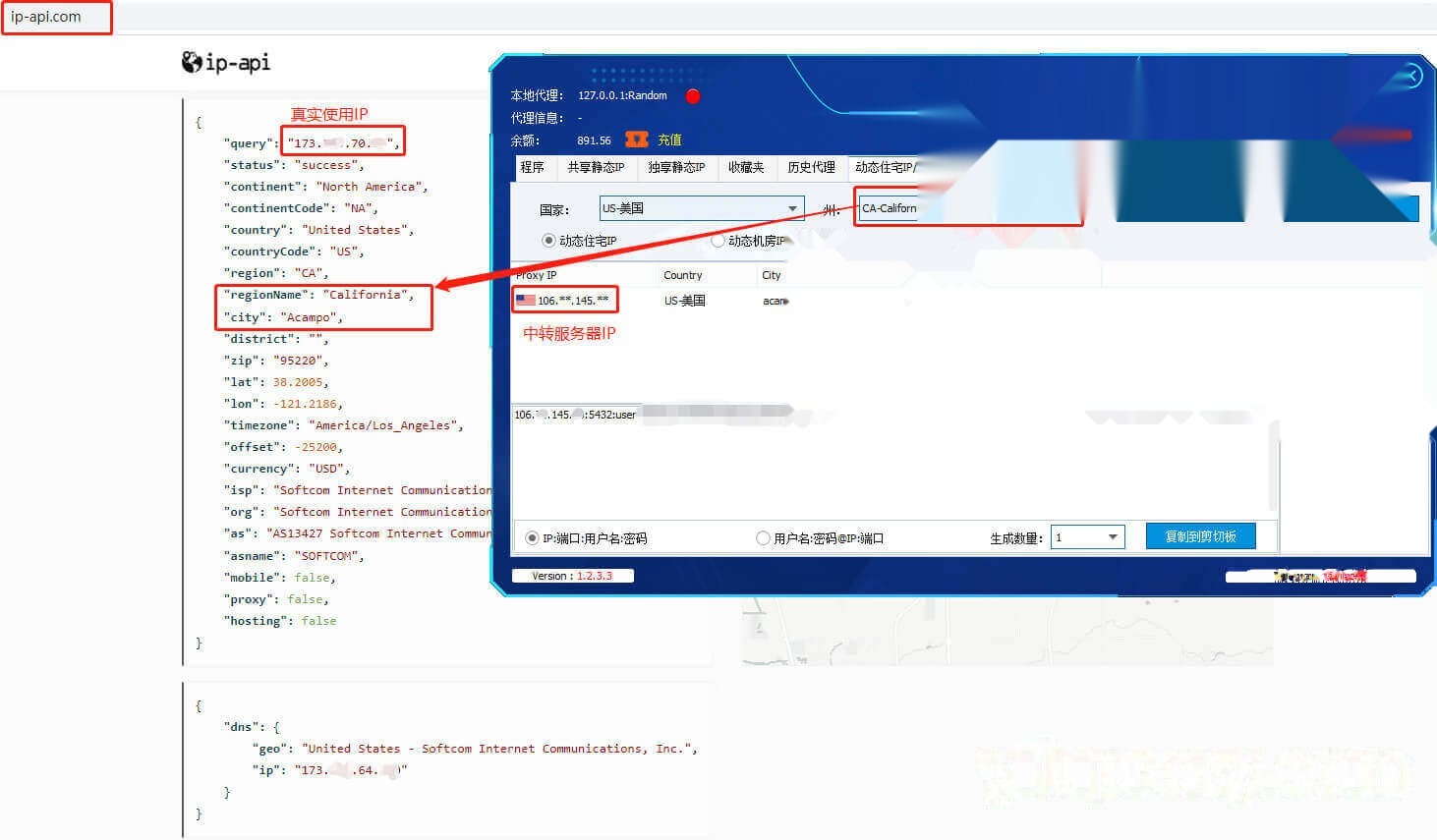Click the ip-api globe logo icon
1437x840 pixels.
[x=192, y=62]
